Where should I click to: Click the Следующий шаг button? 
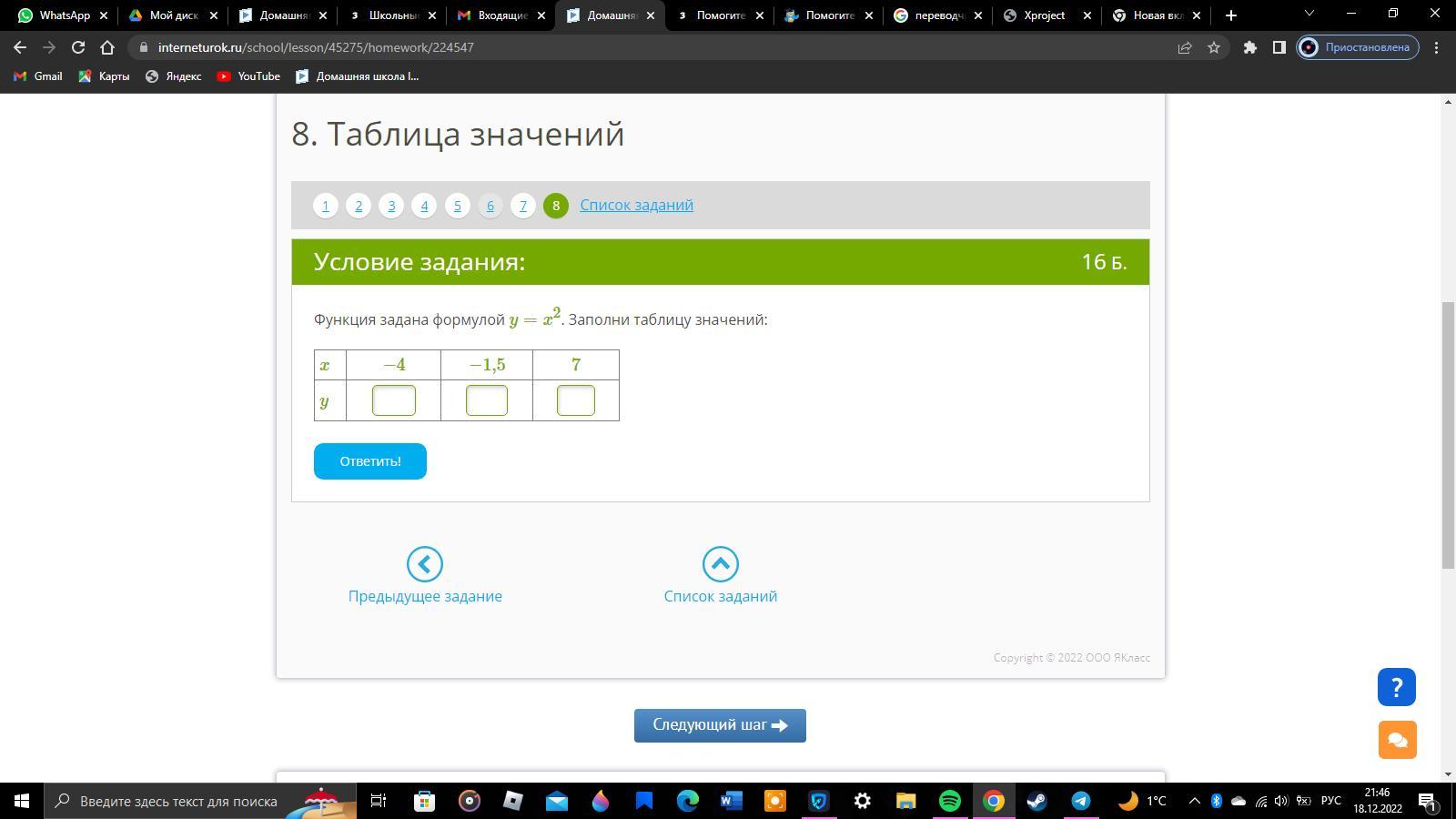point(720,725)
